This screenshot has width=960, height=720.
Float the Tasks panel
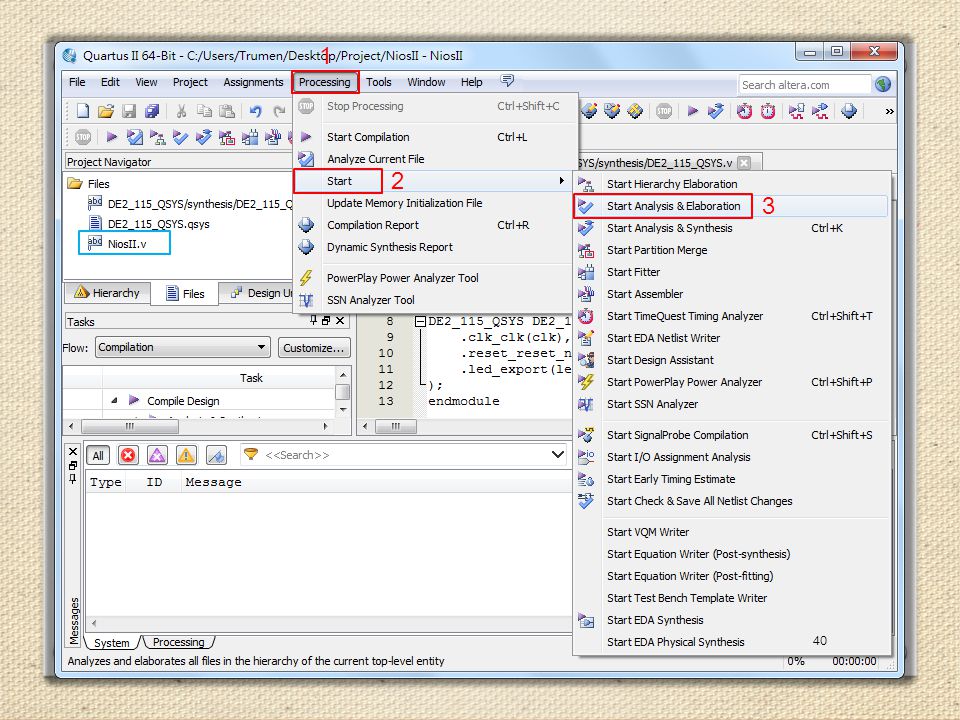pyautogui.click(x=326, y=320)
